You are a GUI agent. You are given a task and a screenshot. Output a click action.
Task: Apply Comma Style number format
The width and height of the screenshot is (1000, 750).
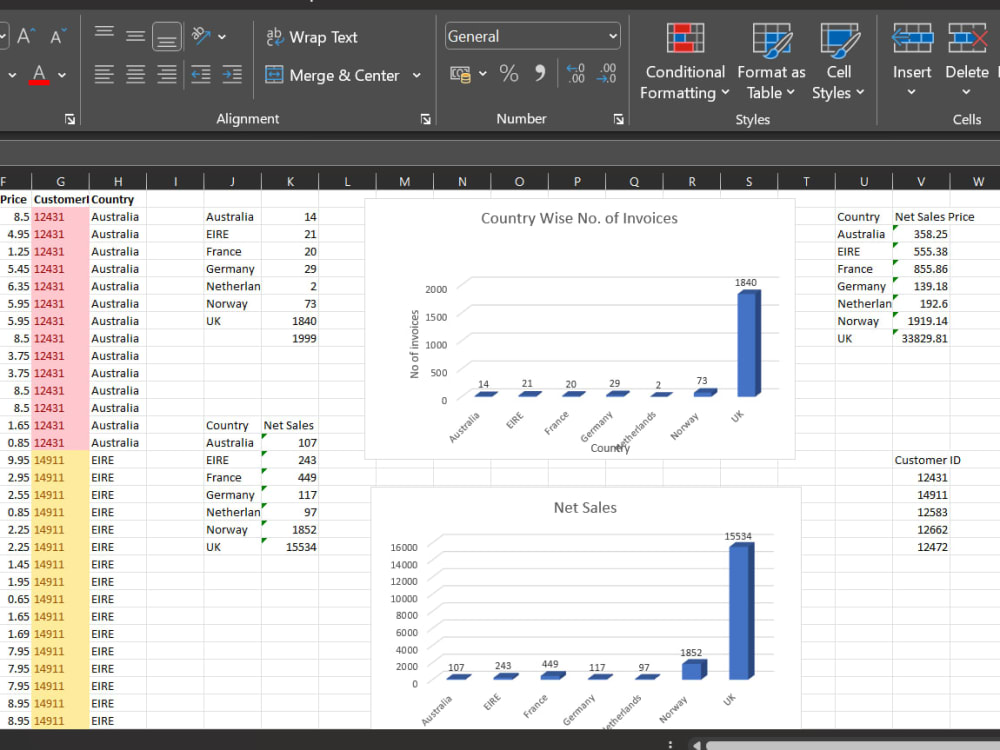[539, 73]
